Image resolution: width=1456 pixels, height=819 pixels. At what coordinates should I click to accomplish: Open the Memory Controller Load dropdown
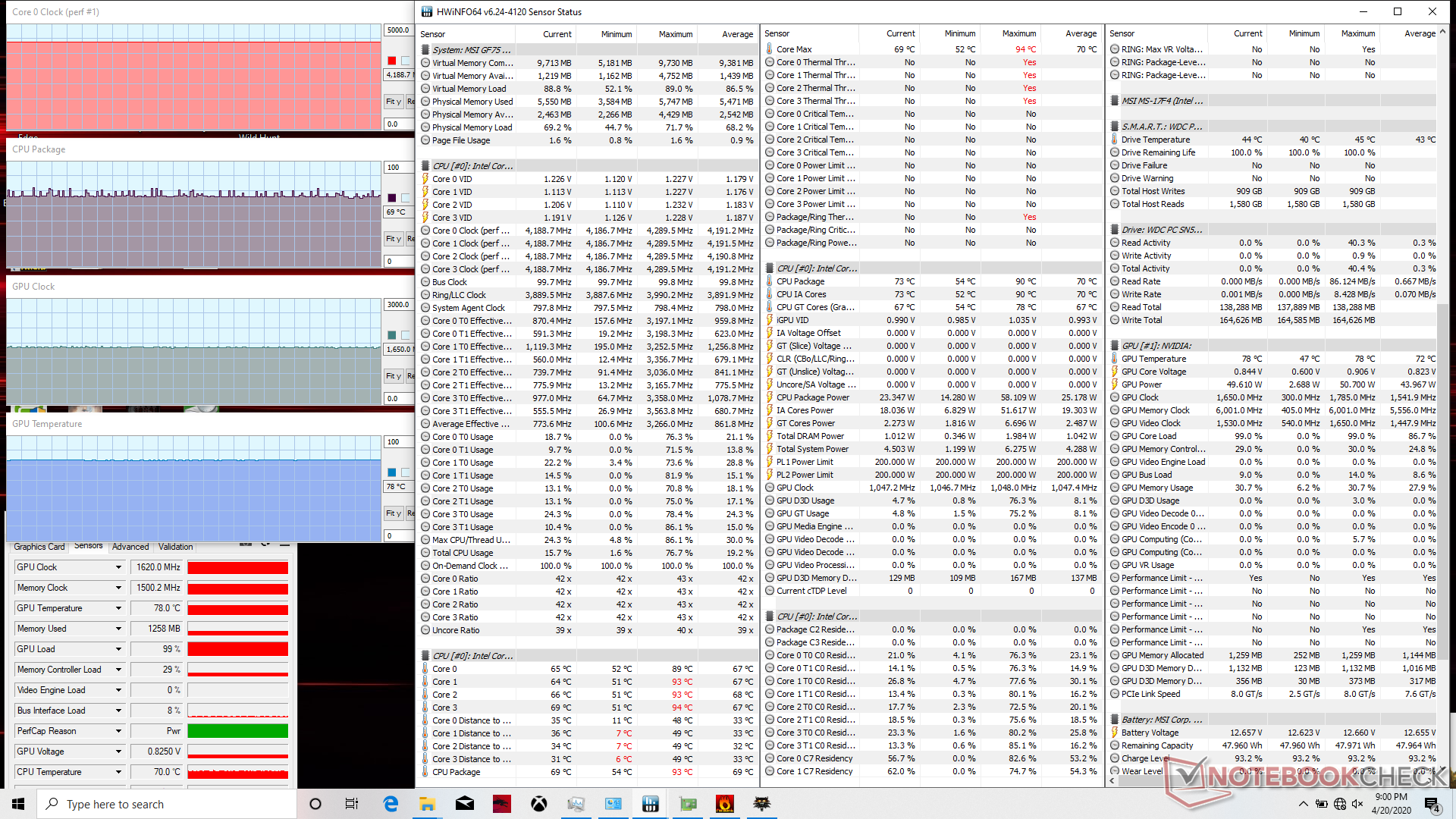click(x=118, y=670)
